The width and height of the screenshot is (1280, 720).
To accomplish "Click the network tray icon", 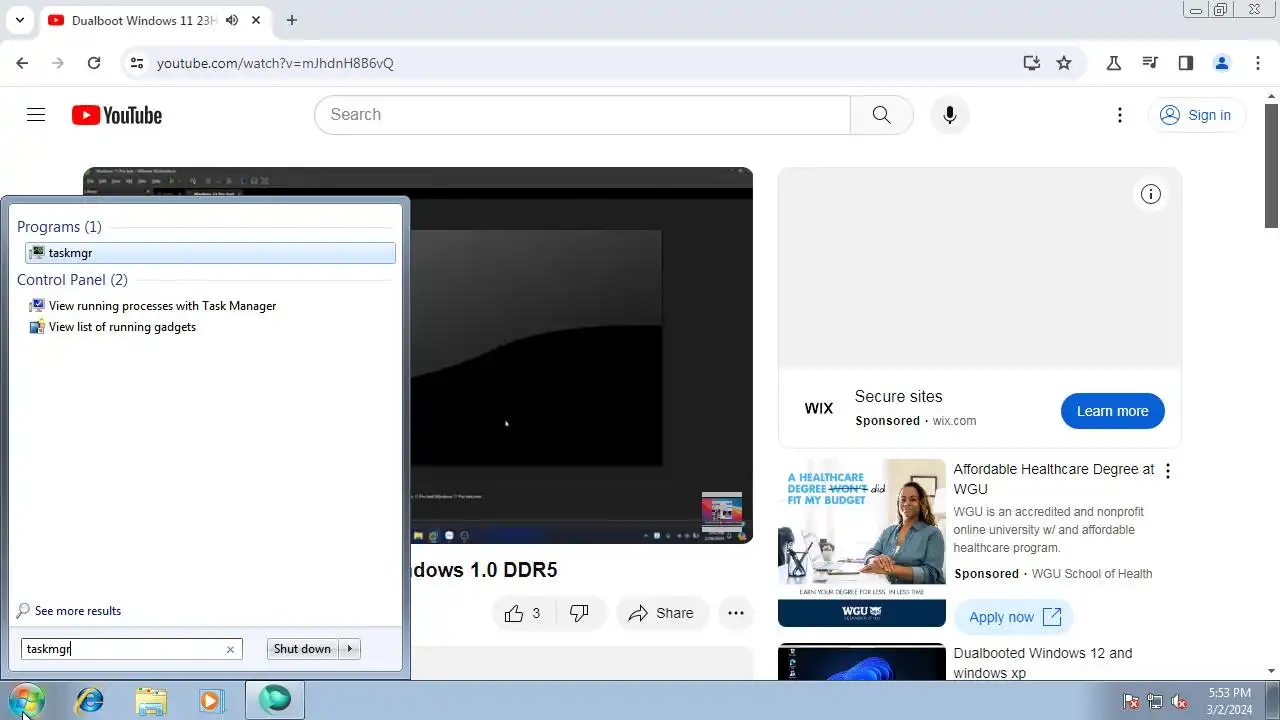I will [x=1155, y=701].
